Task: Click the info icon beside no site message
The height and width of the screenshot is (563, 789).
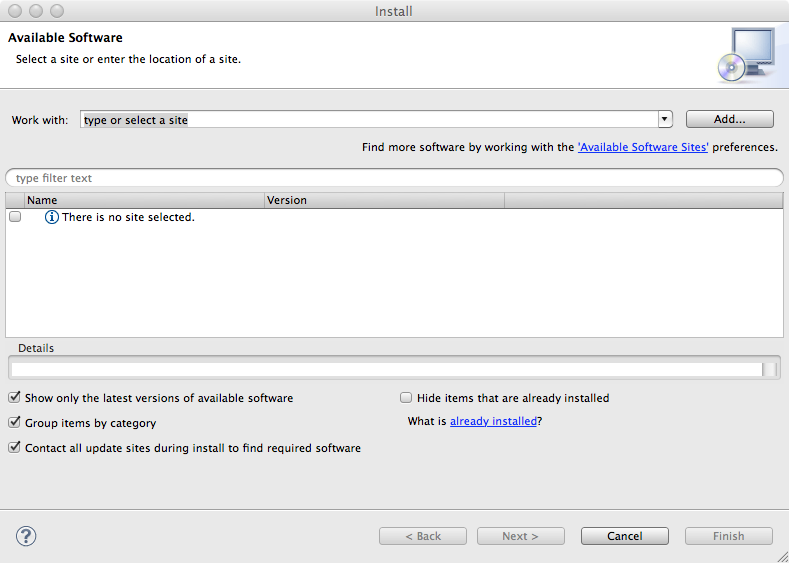Action: pyautogui.click(x=52, y=217)
